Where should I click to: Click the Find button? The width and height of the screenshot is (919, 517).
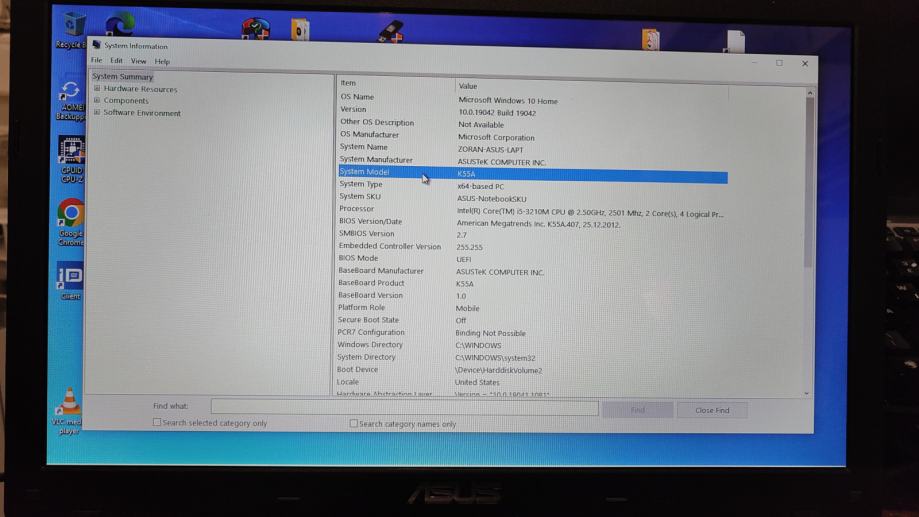coord(638,410)
